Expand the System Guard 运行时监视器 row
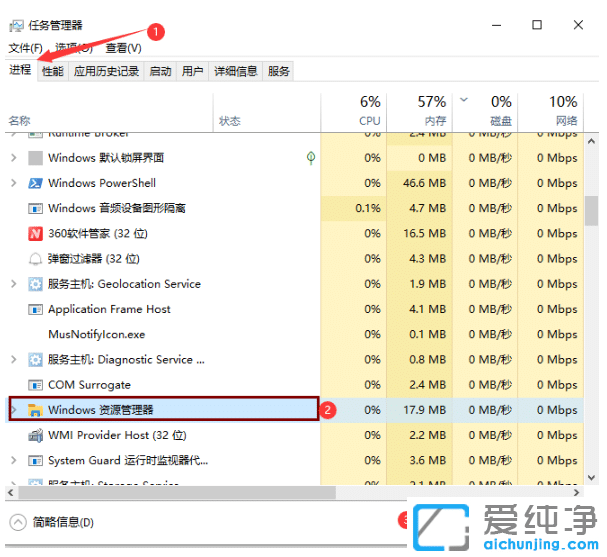Image resolution: width=607 pixels, height=557 pixels. [14, 461]
